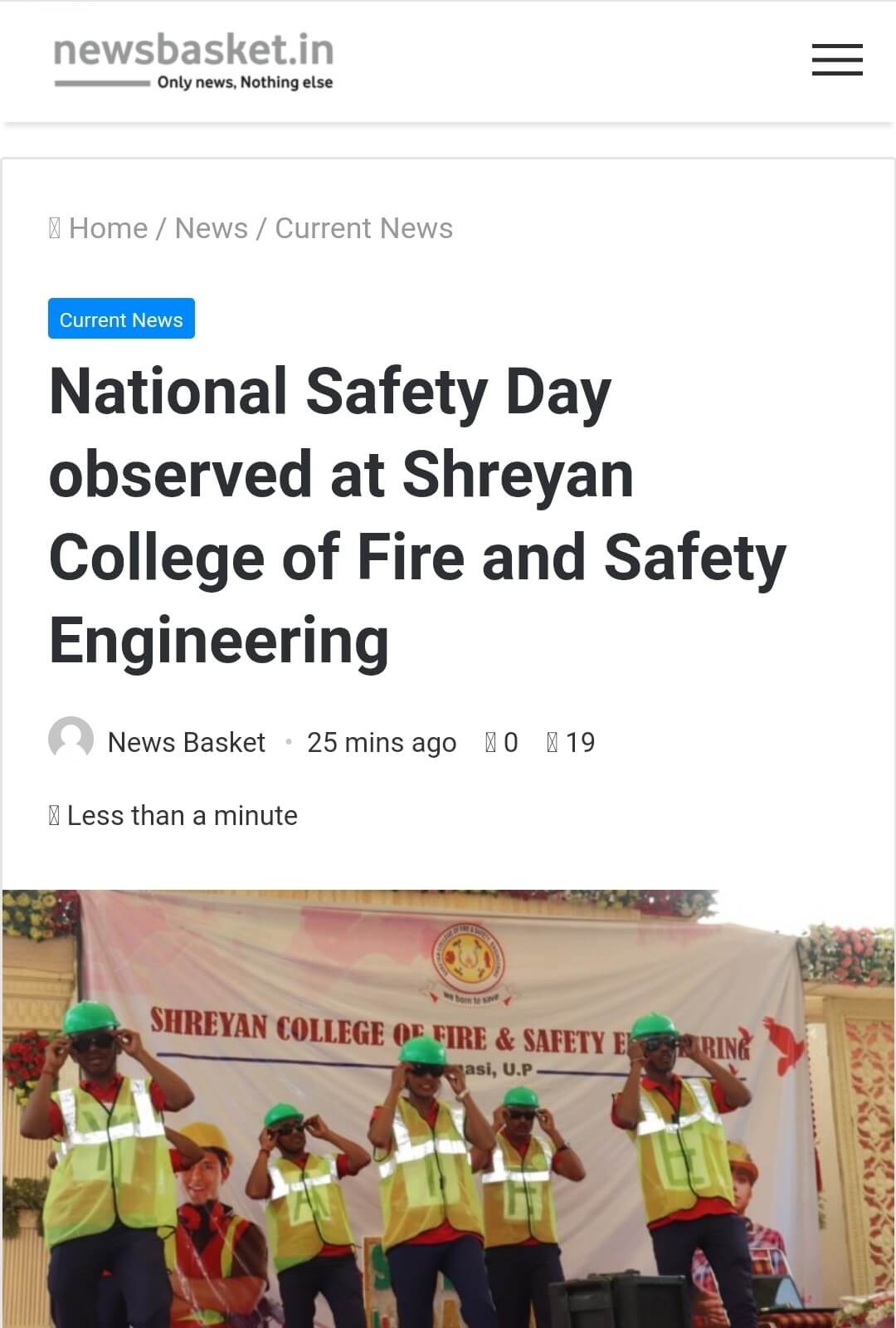Click the home icon in breadcrumb
The width and height of the screenshot is (896, 1328).
click(55, 228)
